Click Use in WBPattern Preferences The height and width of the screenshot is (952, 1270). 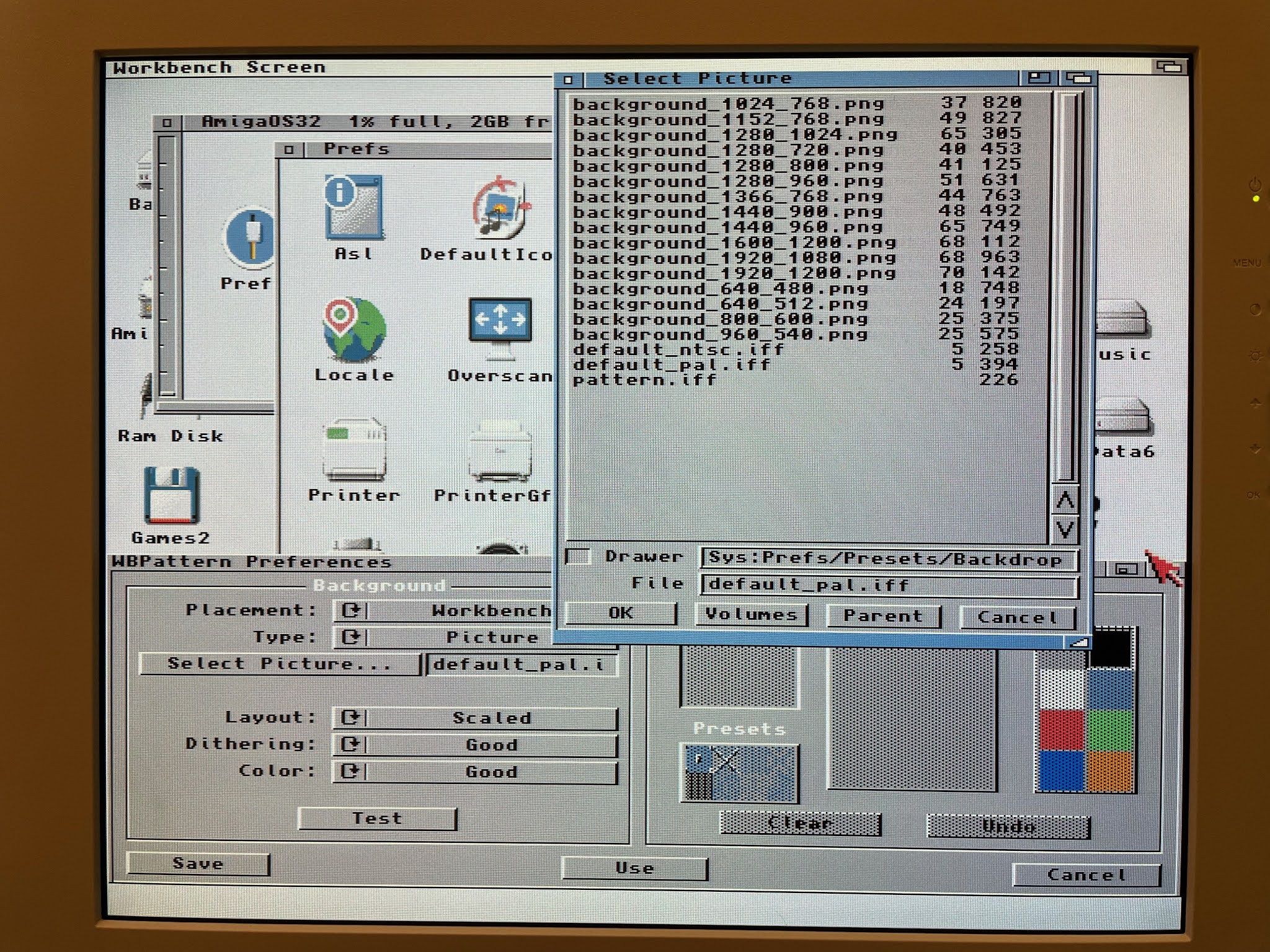click(x=634, y=868)
